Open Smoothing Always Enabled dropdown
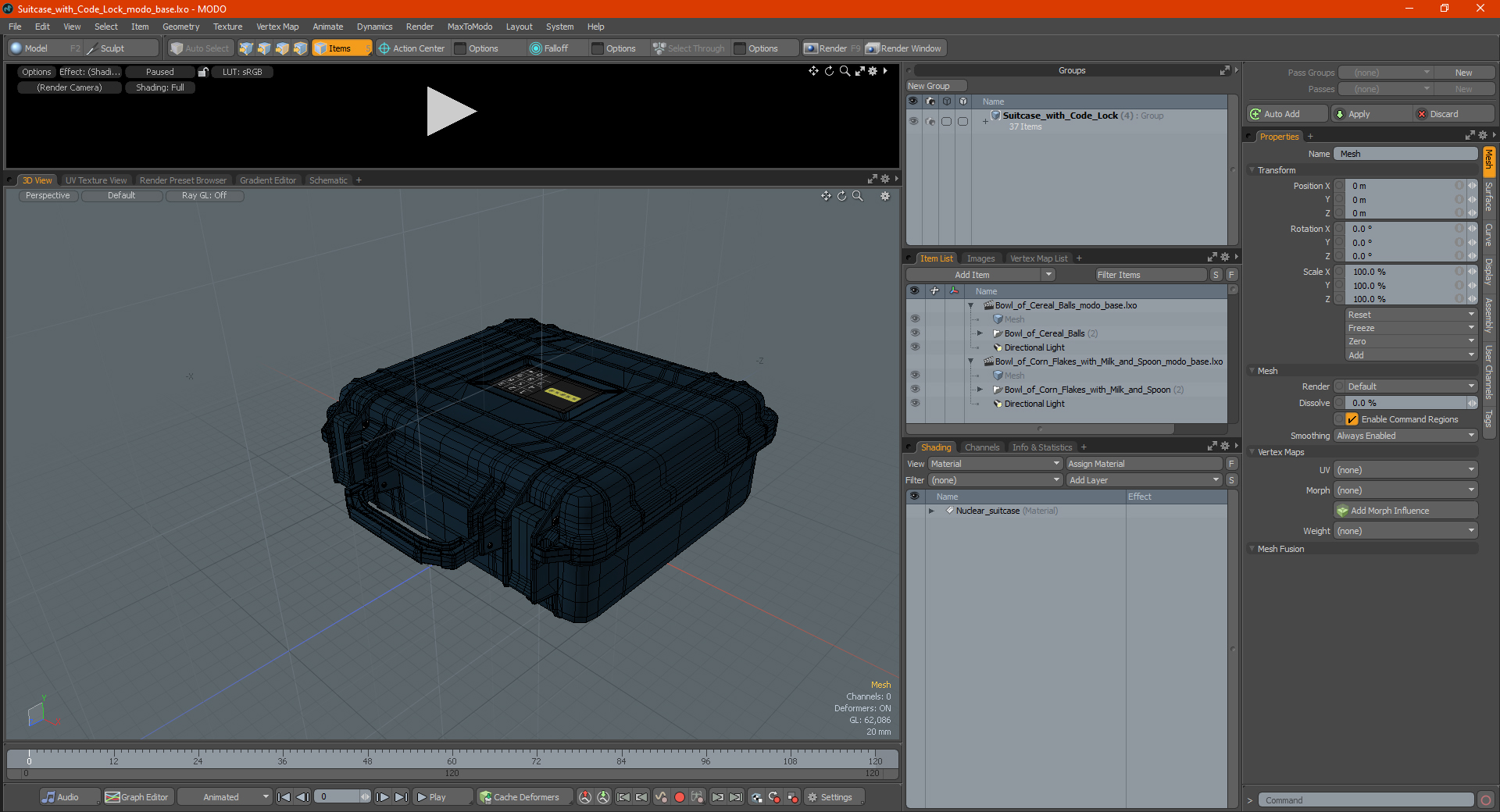The width and height of the screenshot is (1500, 812). pyautogui.click(x=1405, y=436)
